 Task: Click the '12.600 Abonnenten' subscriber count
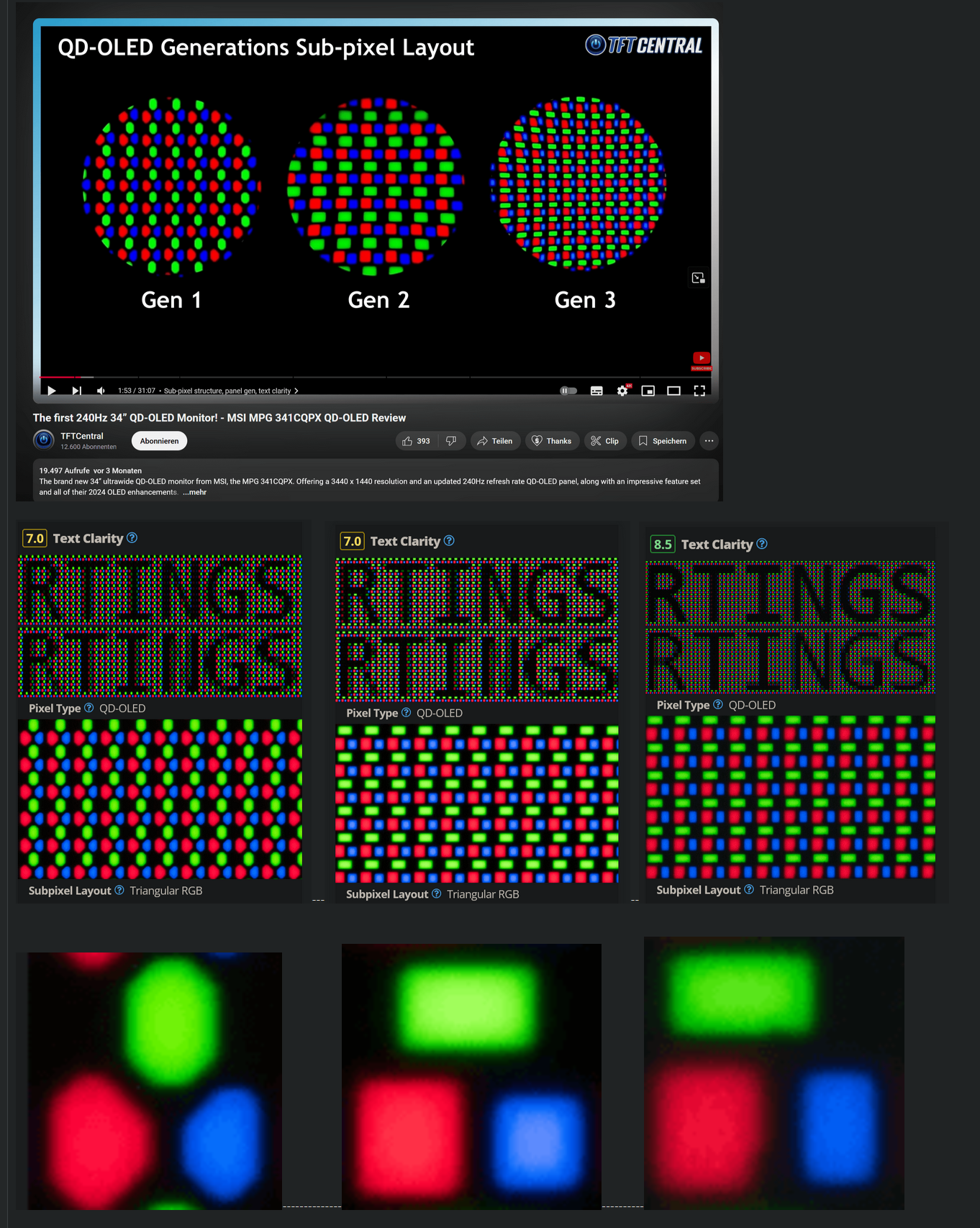(89, 447)
